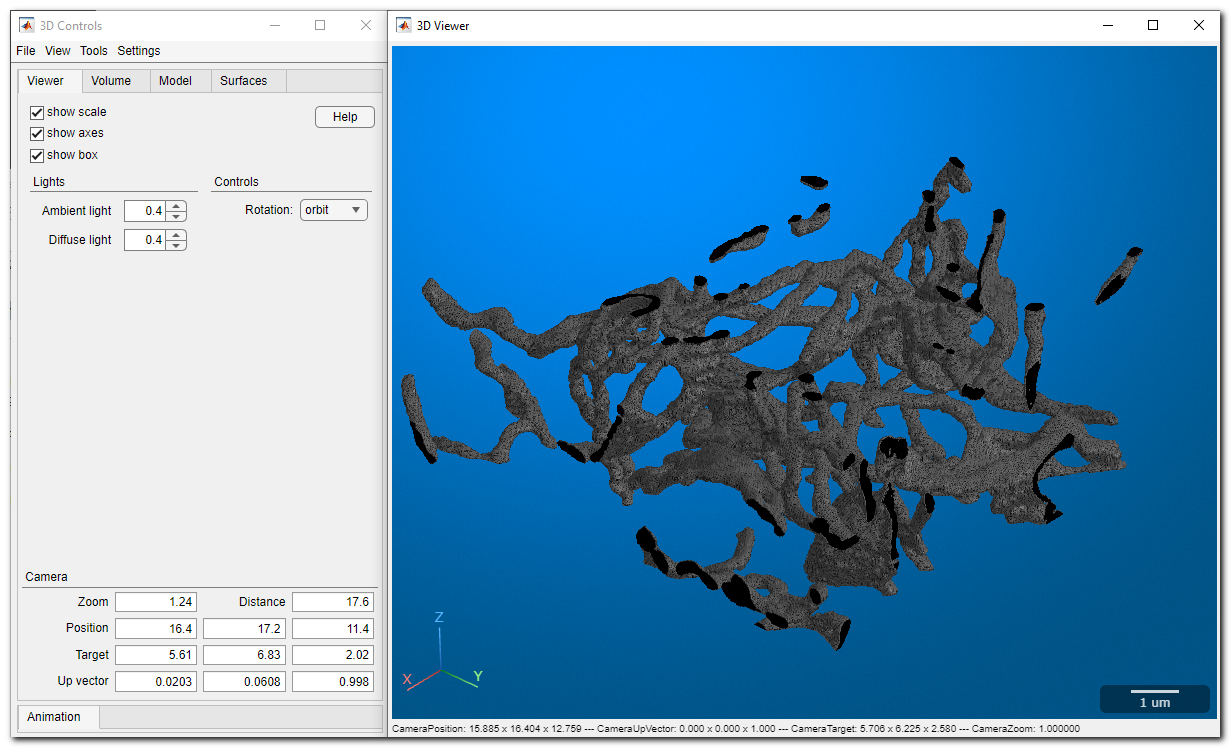Click the MATLAB icon in 3D Viewer title bar
Image resolution: width=1231 pixels, height=748 pixels.
[x=403, y=26]
